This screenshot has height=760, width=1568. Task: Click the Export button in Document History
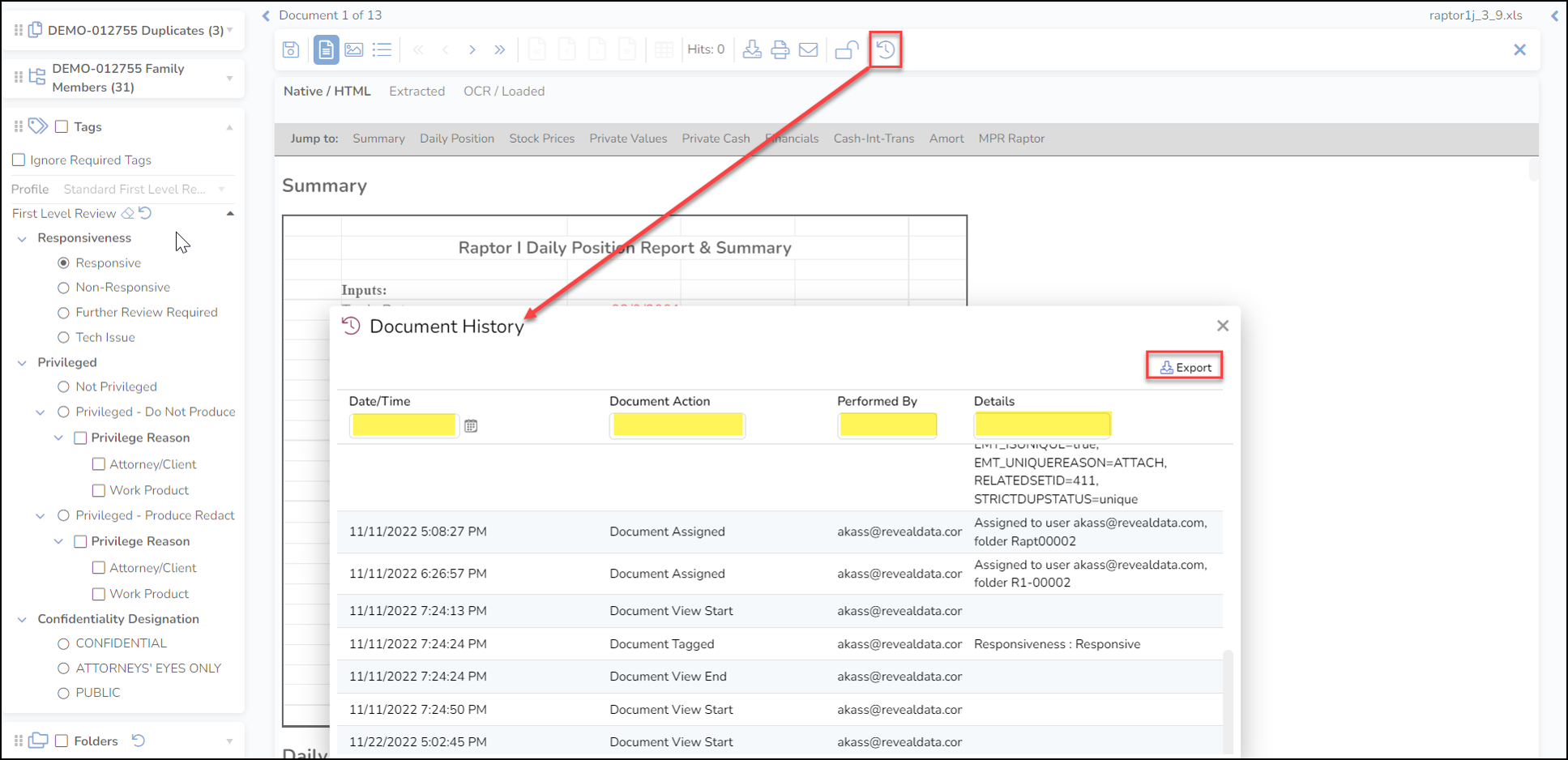1184,367
